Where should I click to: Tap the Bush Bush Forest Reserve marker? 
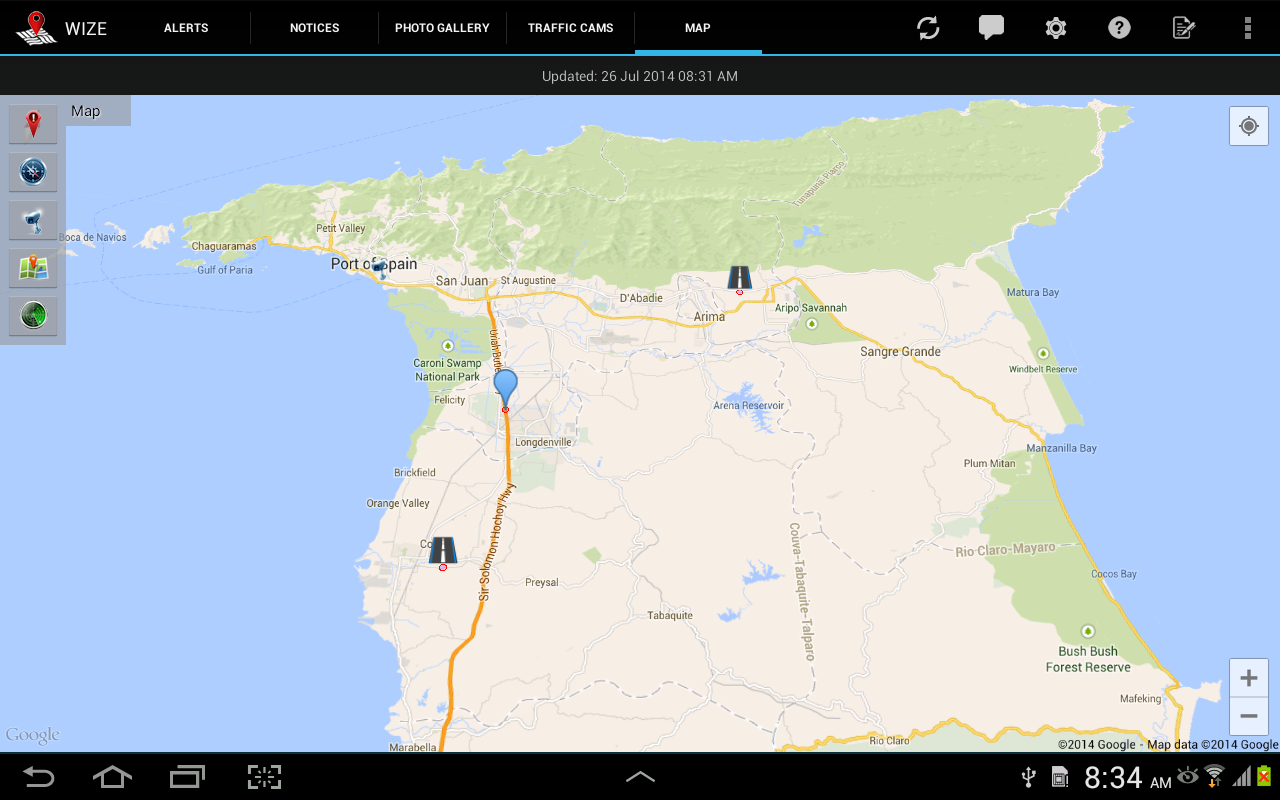pyautogui.click(x=1088, y=631)
